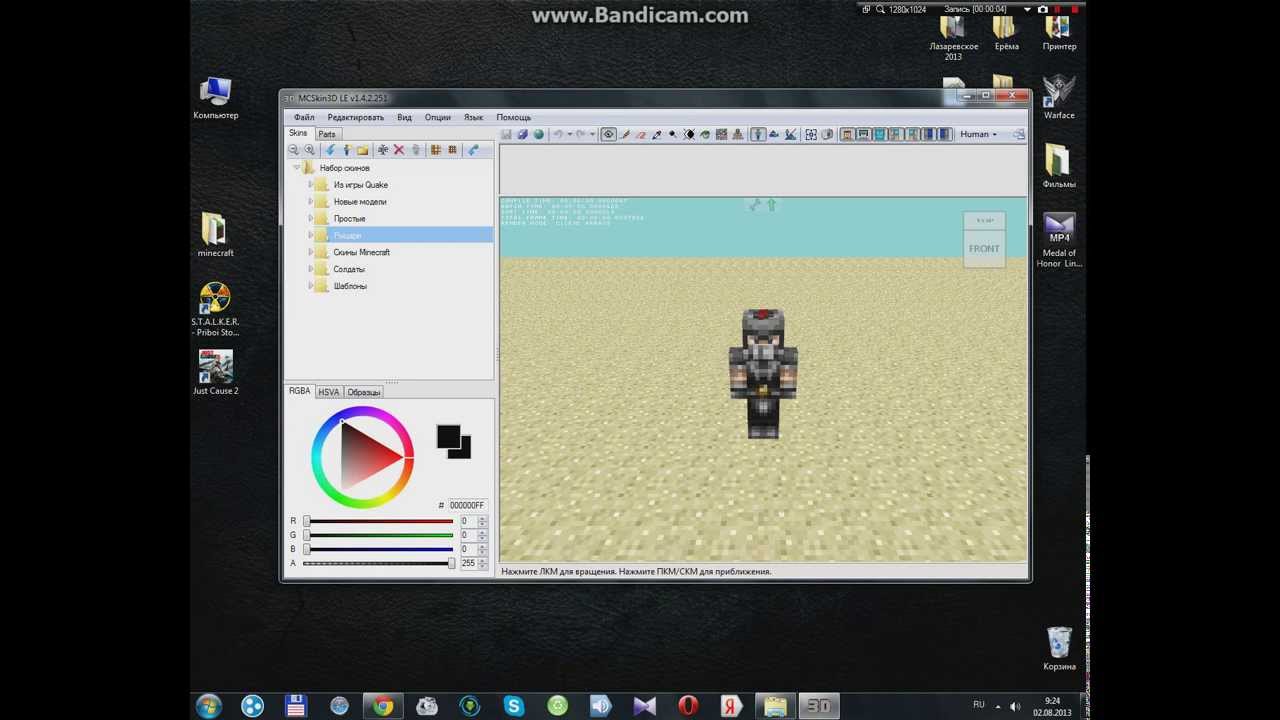Screen dimensions: 1280x720
Task: Click the primary black color swatch
Action: click(448, 436)
